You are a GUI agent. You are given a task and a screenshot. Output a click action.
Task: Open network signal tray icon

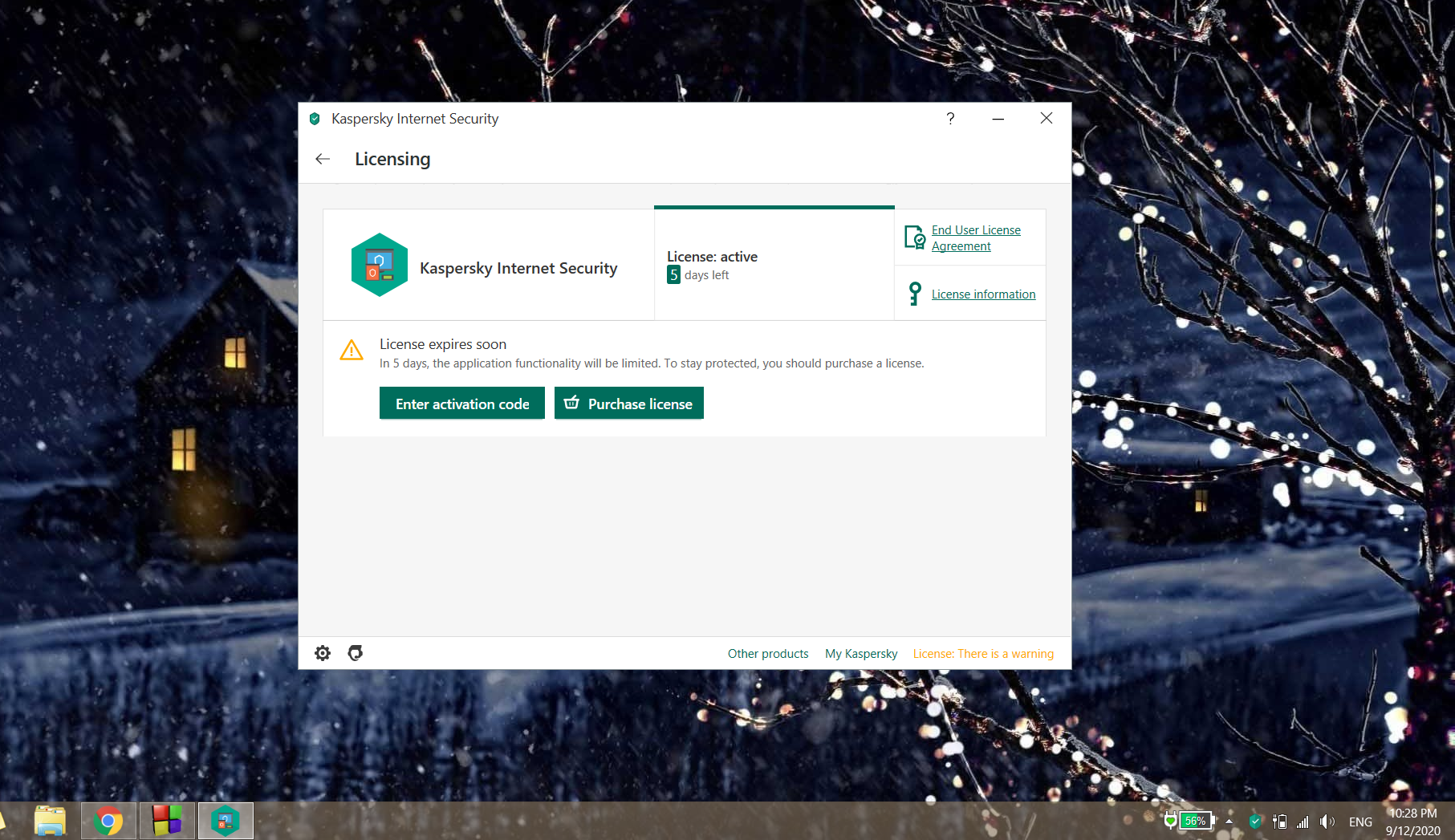tap(1303, 822)
